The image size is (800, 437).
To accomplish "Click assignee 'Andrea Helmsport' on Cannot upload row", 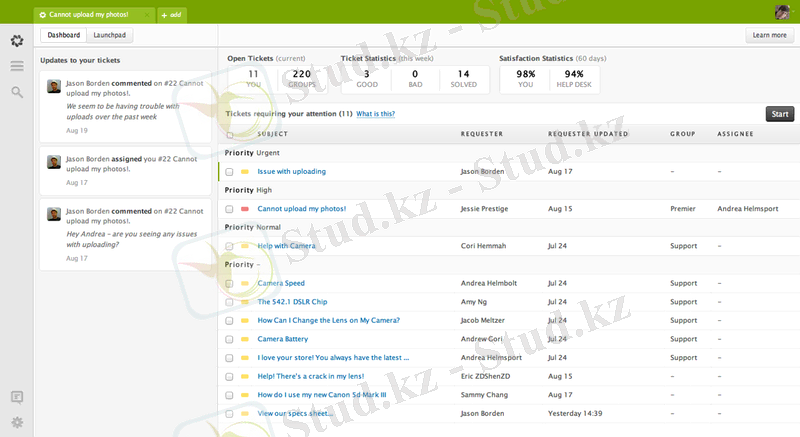I will point(747,209).
